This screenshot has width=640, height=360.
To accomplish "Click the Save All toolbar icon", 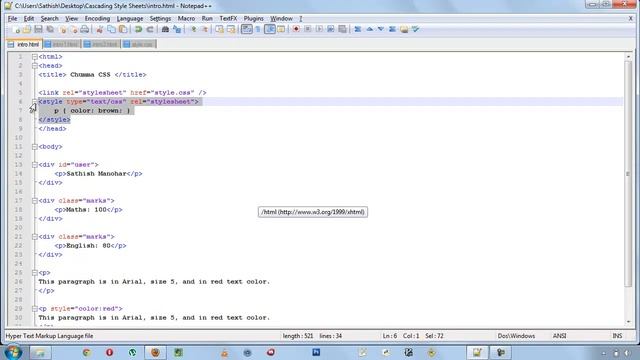I will [50, 29].
